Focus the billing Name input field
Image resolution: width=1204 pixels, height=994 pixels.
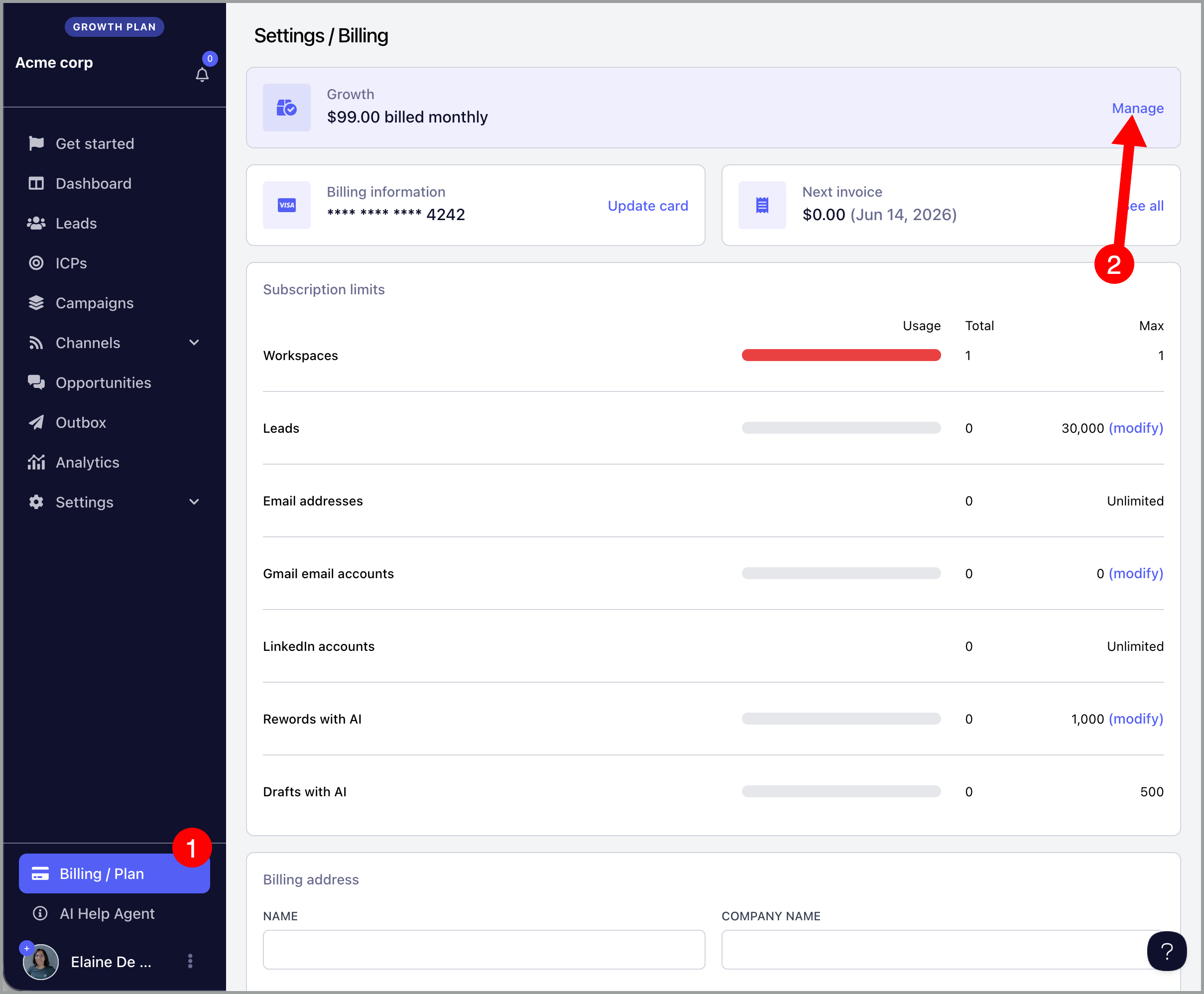point(484,949)
